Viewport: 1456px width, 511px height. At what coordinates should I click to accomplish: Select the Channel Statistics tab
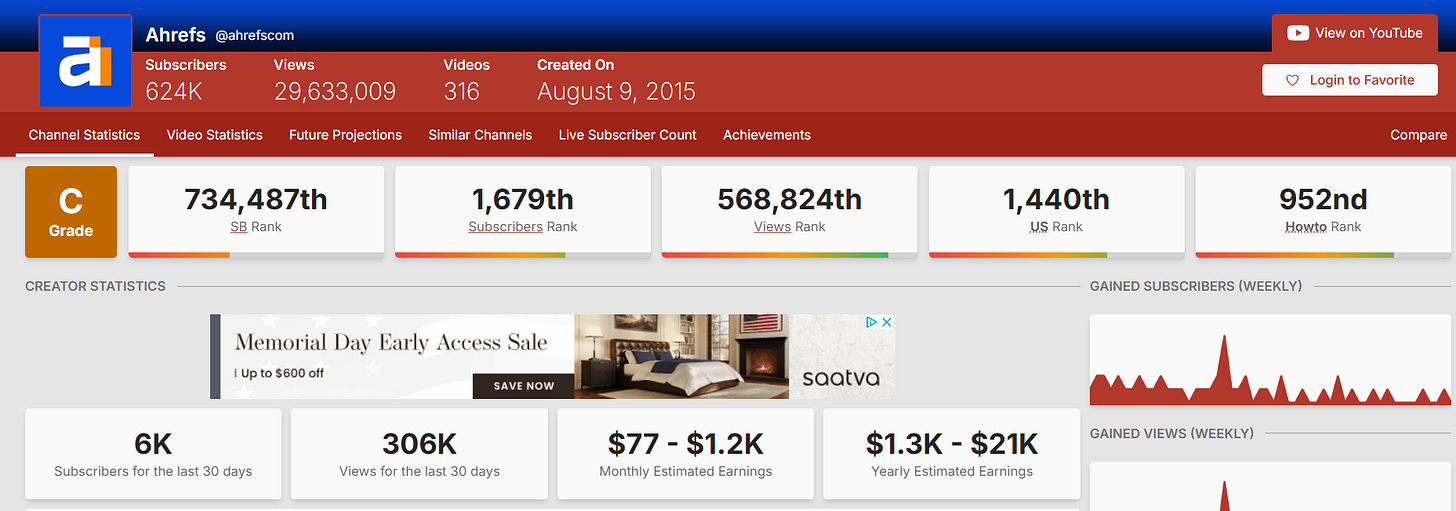(84, 135)
